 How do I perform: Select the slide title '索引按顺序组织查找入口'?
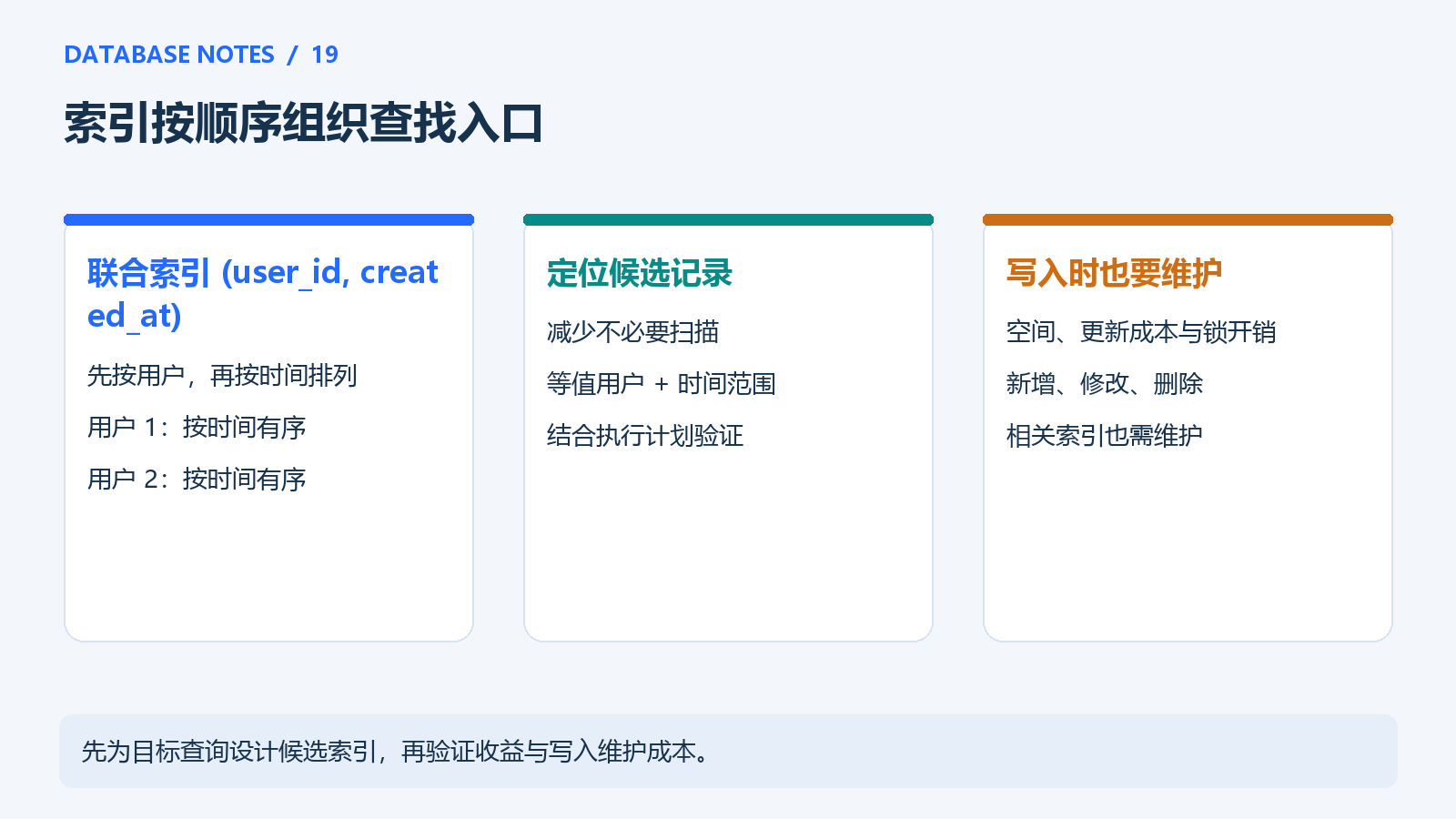tap(304, 123)
